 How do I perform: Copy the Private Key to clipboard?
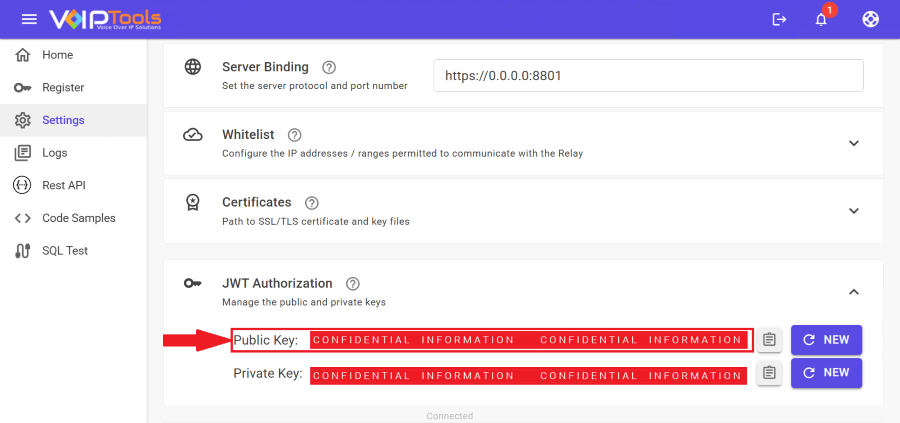pyautogui.click(x=769, y=374)
